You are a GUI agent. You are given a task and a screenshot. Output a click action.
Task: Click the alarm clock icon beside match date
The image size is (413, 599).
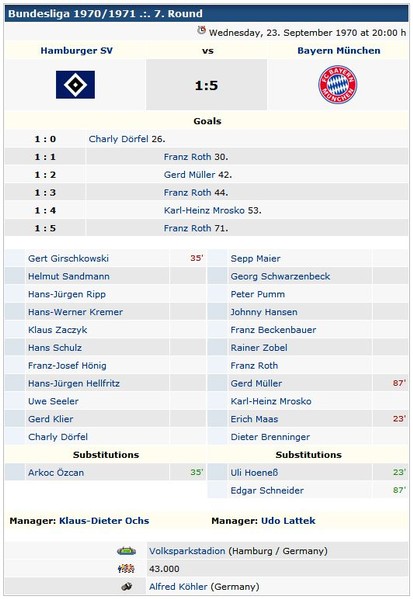pos(201,30)
